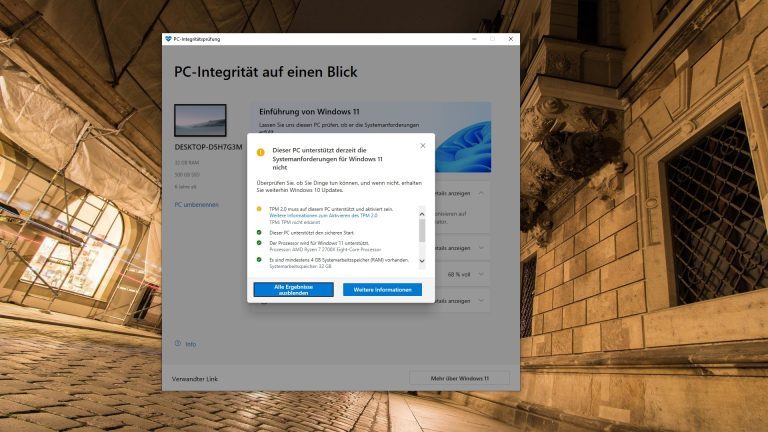The height and width of the screenshot is (432, 768).
Task: Click the PC-Integritätsprüfung heart icon in title bar
Action: point(168,39)
